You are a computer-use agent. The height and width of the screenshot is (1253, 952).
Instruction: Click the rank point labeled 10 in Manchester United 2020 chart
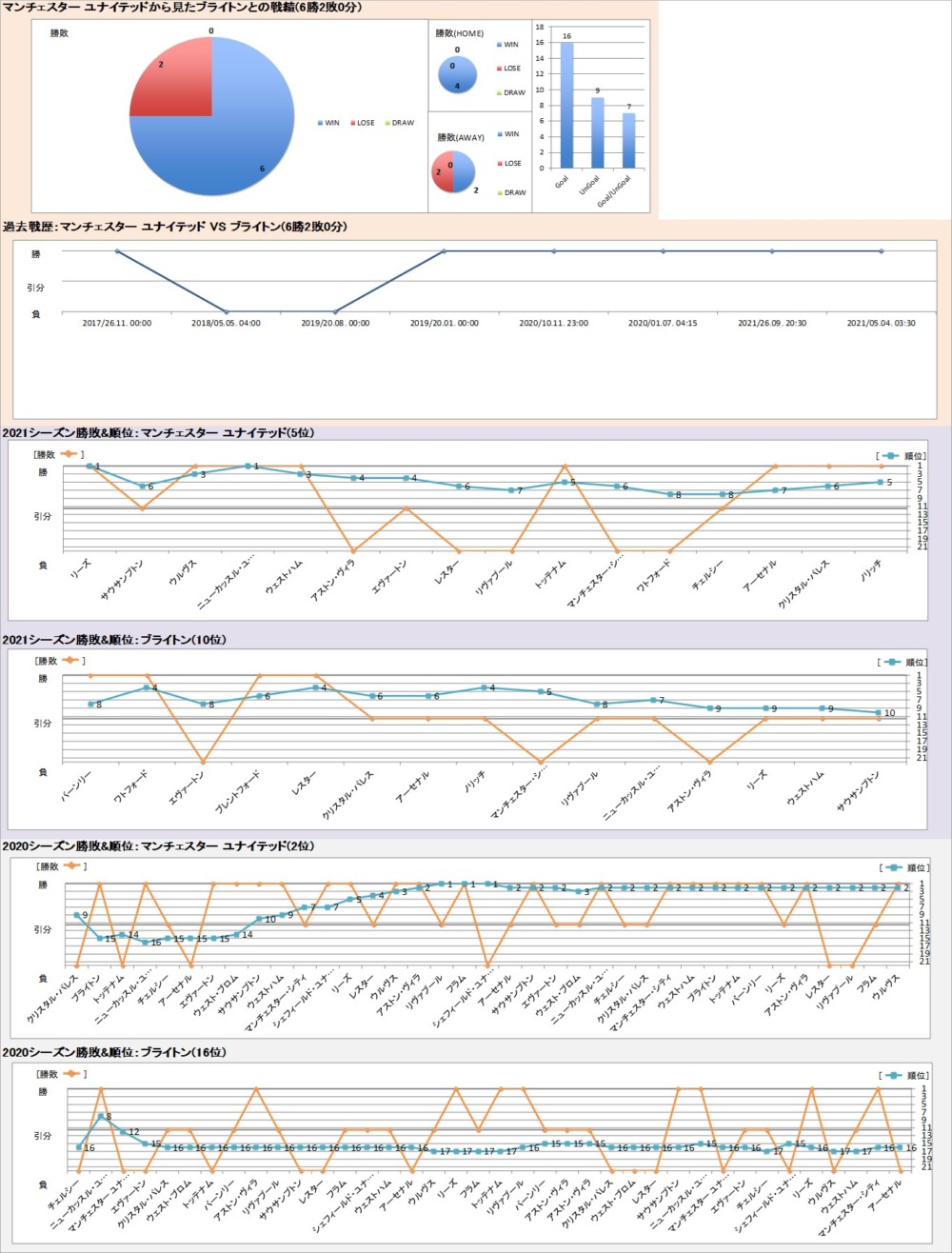260,919
